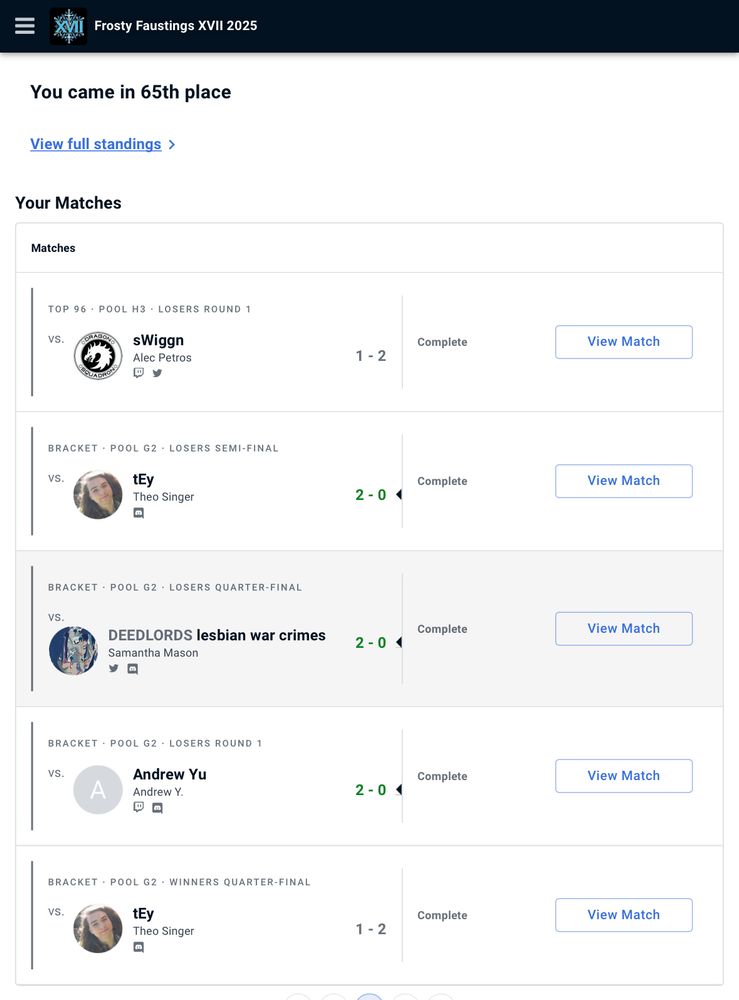
Task: Open the View full standings link
Action: (x=96, y=144)
